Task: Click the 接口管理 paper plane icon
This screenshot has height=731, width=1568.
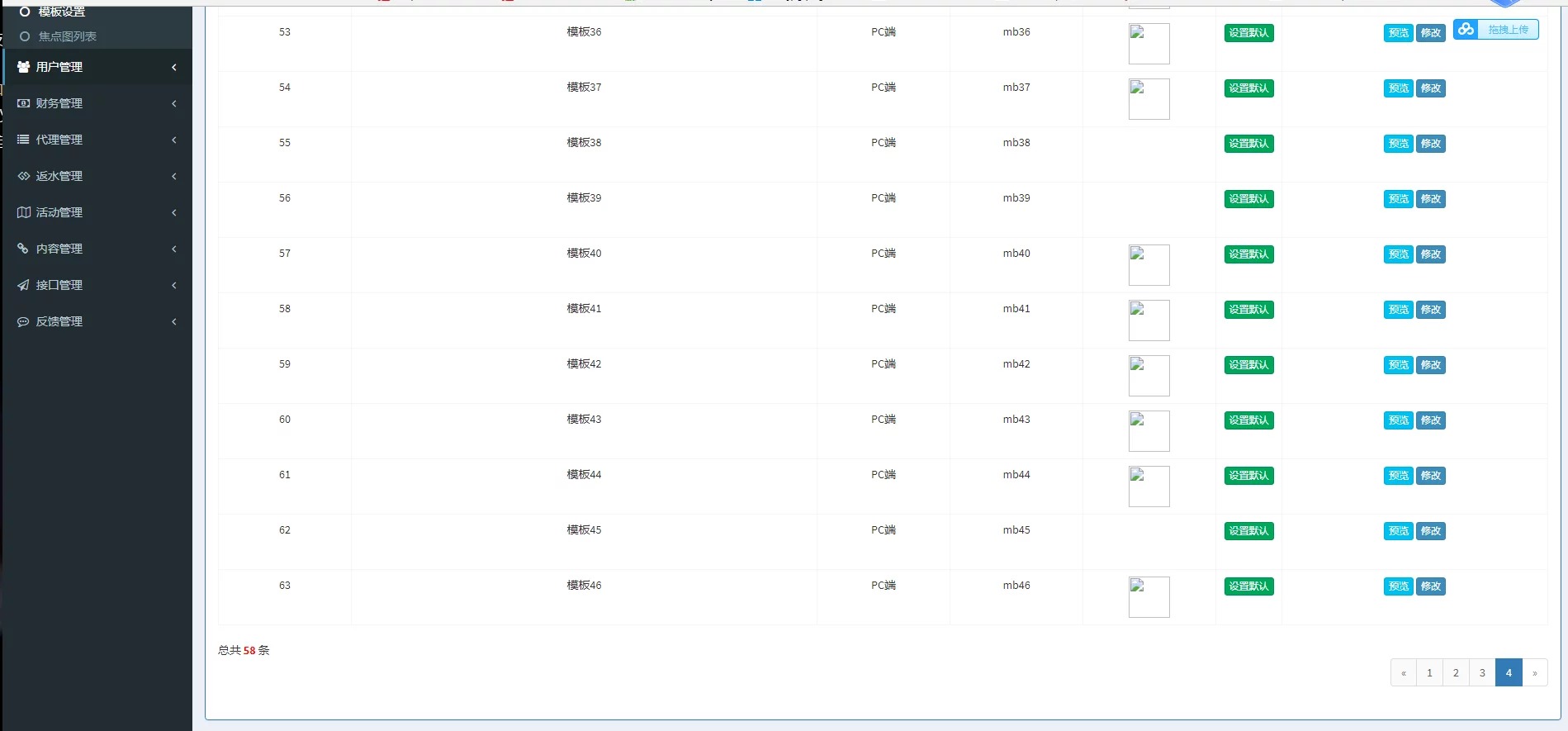Action: pyautogui.click(x=23, y=285)
